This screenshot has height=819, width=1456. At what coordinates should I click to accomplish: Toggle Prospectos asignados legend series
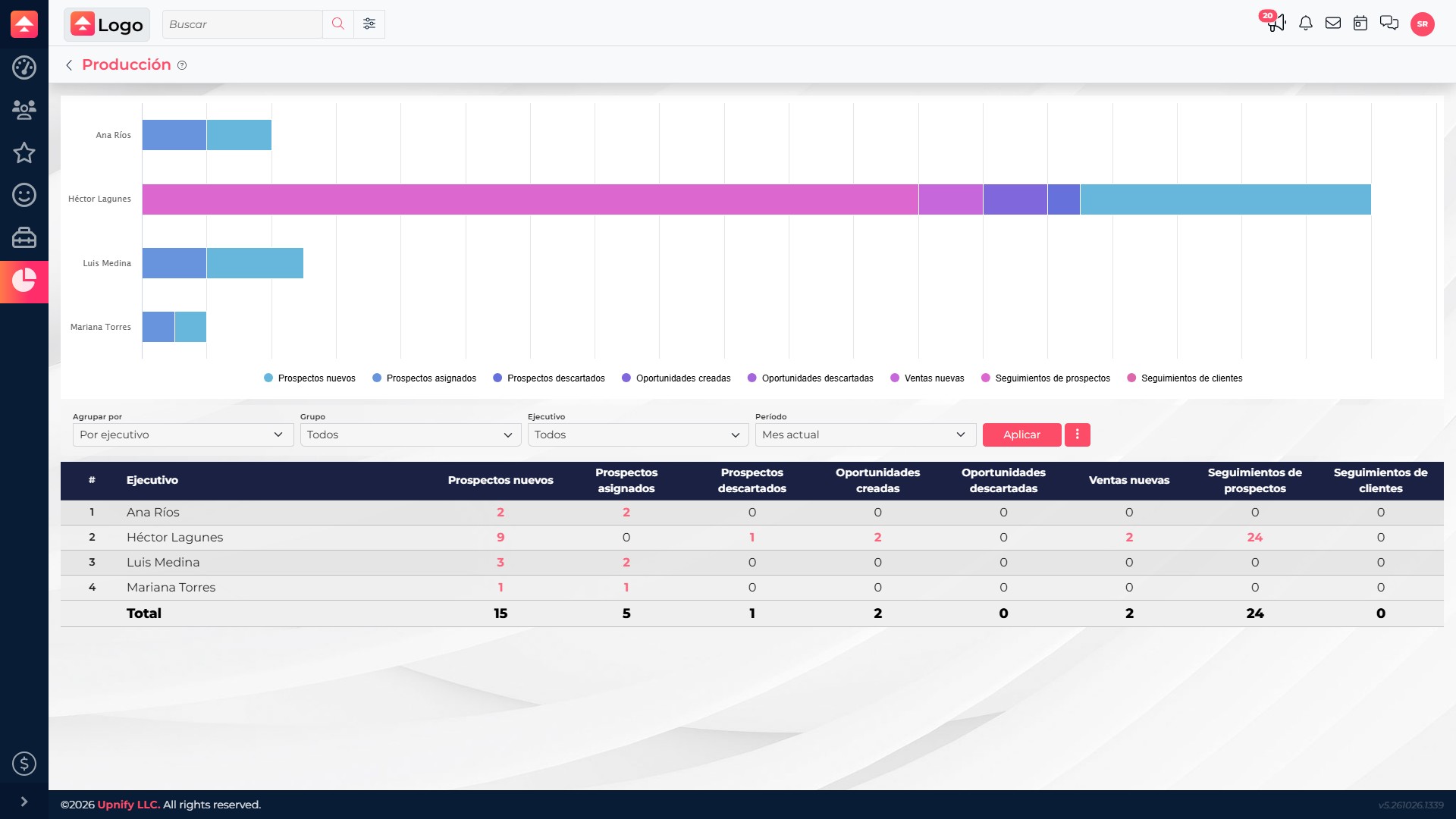[424, 378]
